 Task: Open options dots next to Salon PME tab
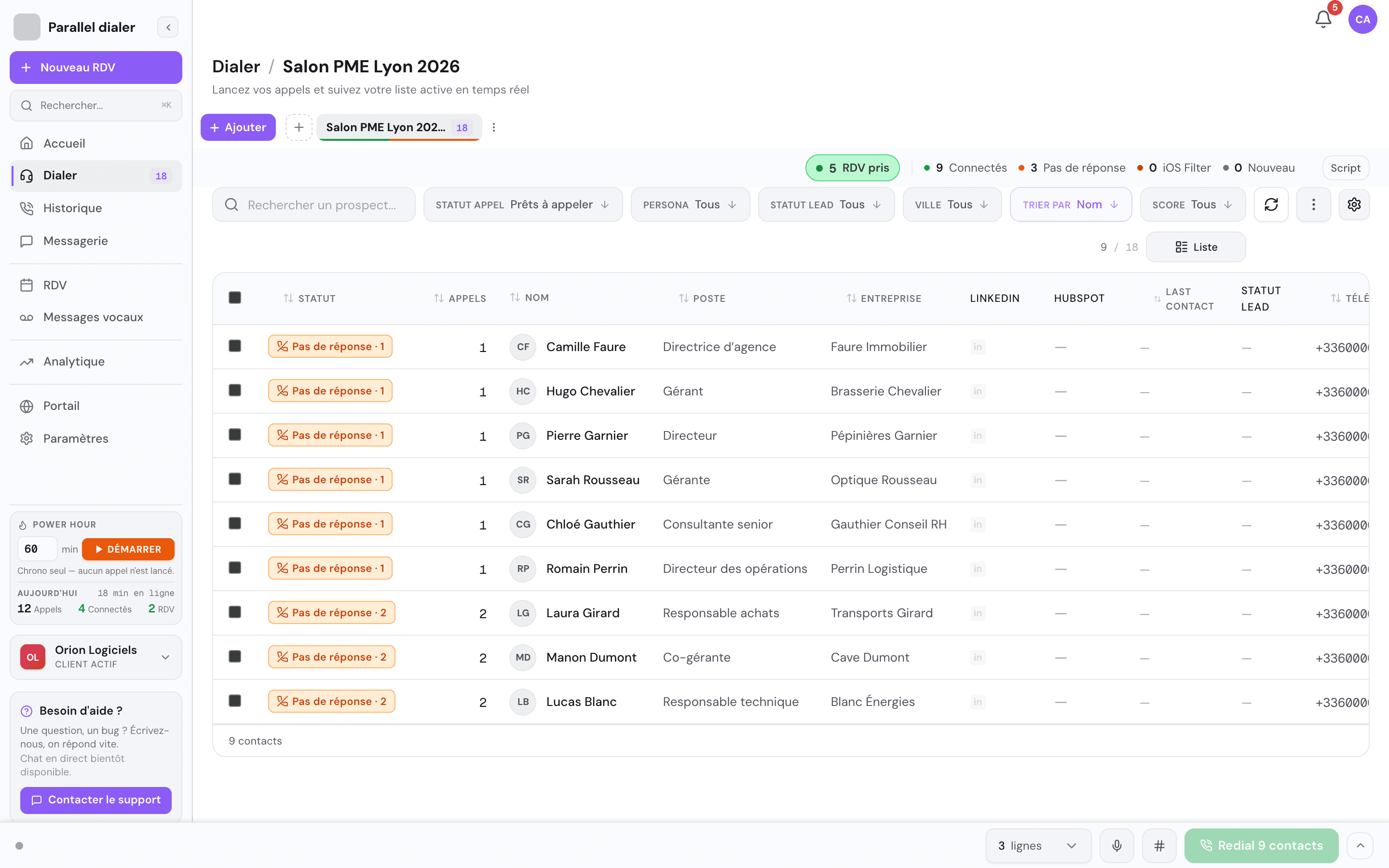click(493, 127)
